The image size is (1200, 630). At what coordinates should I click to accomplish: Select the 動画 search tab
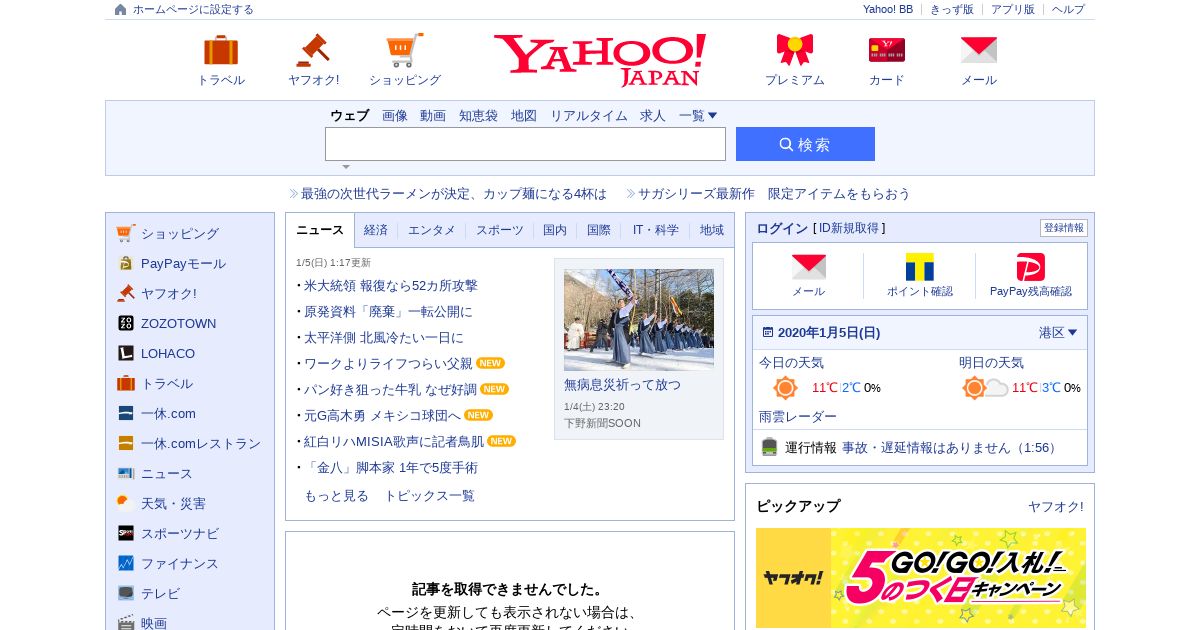[x=433, y=116]
